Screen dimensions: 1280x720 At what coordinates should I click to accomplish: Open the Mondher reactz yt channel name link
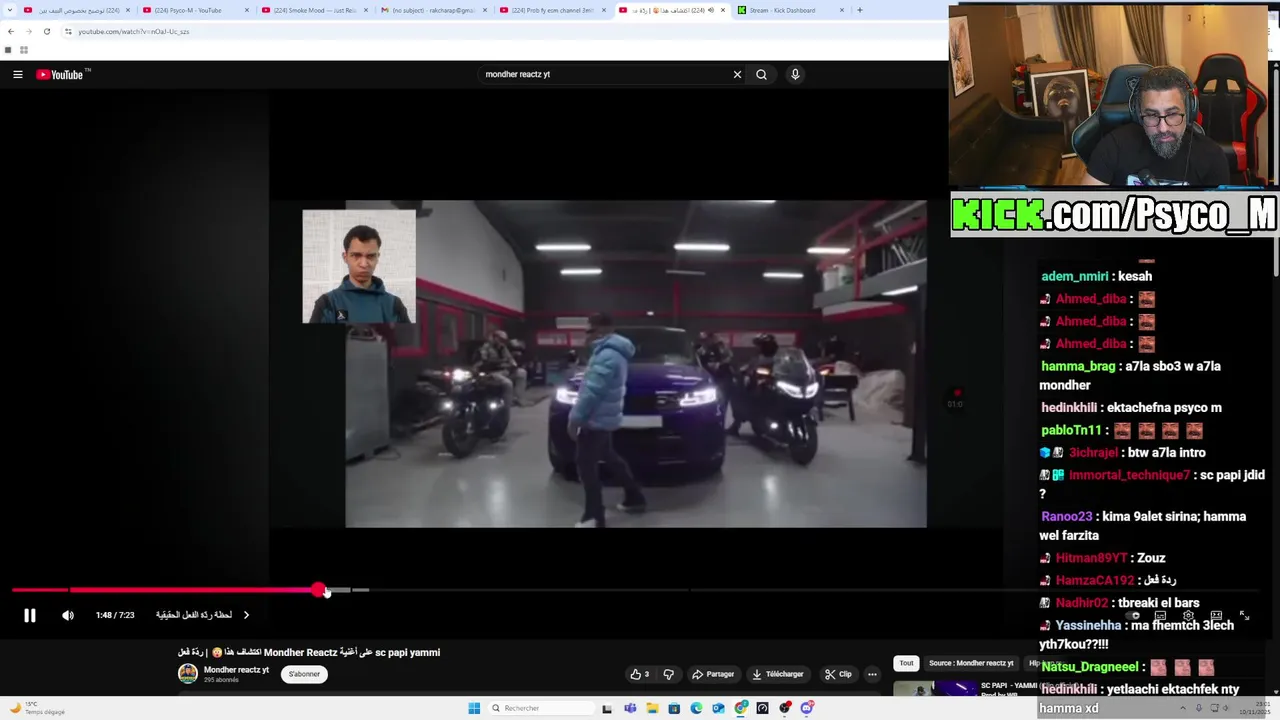click(x=236, y=670)
